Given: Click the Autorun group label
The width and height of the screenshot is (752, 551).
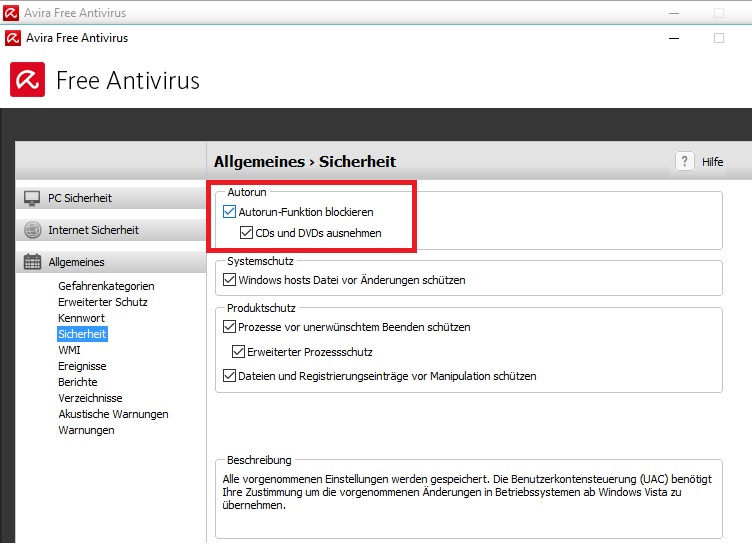Looking at the screenshot, I should [x=247, y=192].
